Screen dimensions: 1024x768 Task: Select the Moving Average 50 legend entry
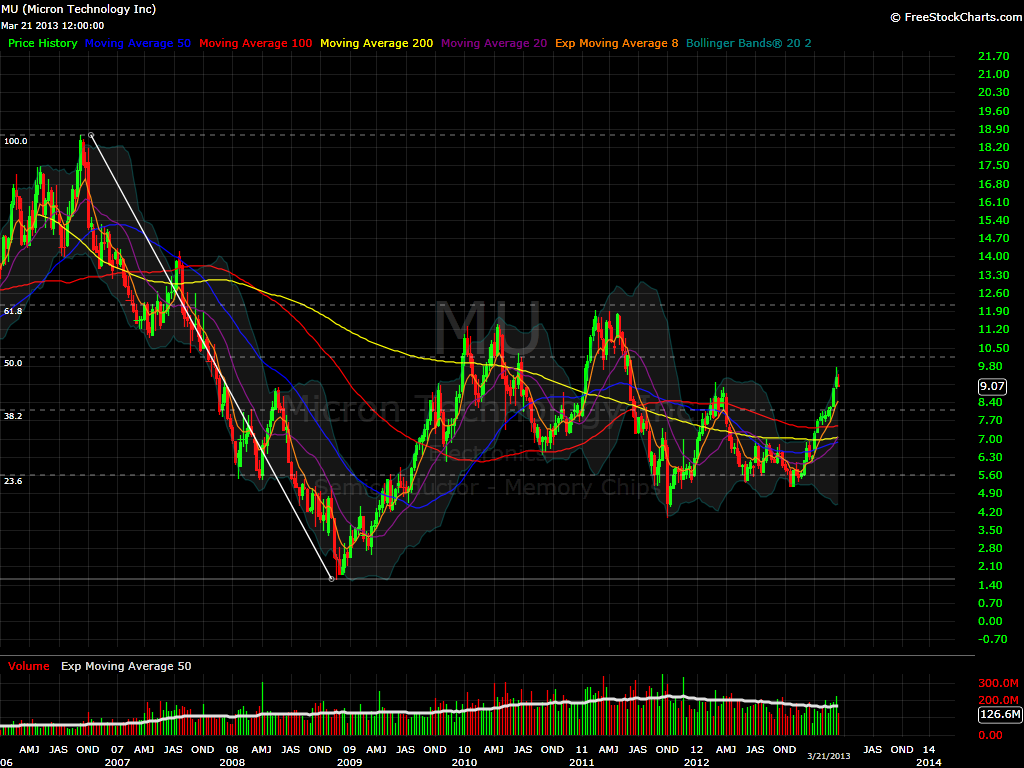pos(138,43)
